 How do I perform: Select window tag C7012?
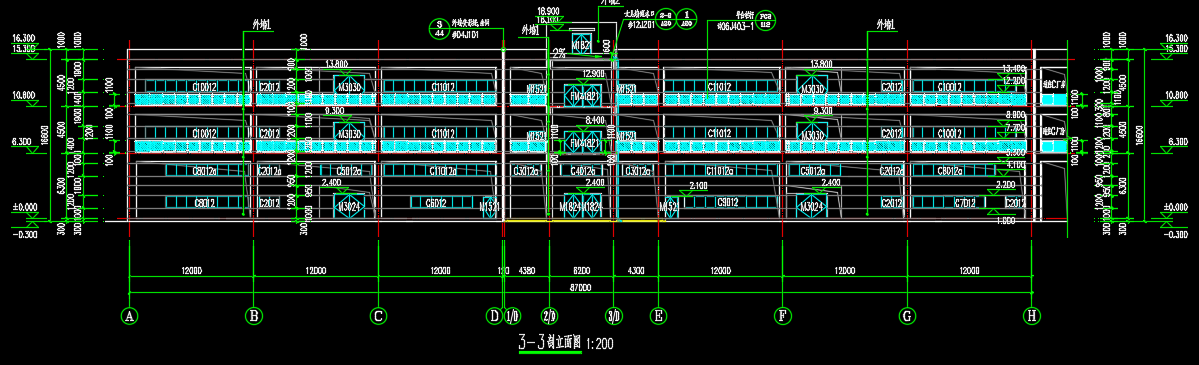(965, 203)
